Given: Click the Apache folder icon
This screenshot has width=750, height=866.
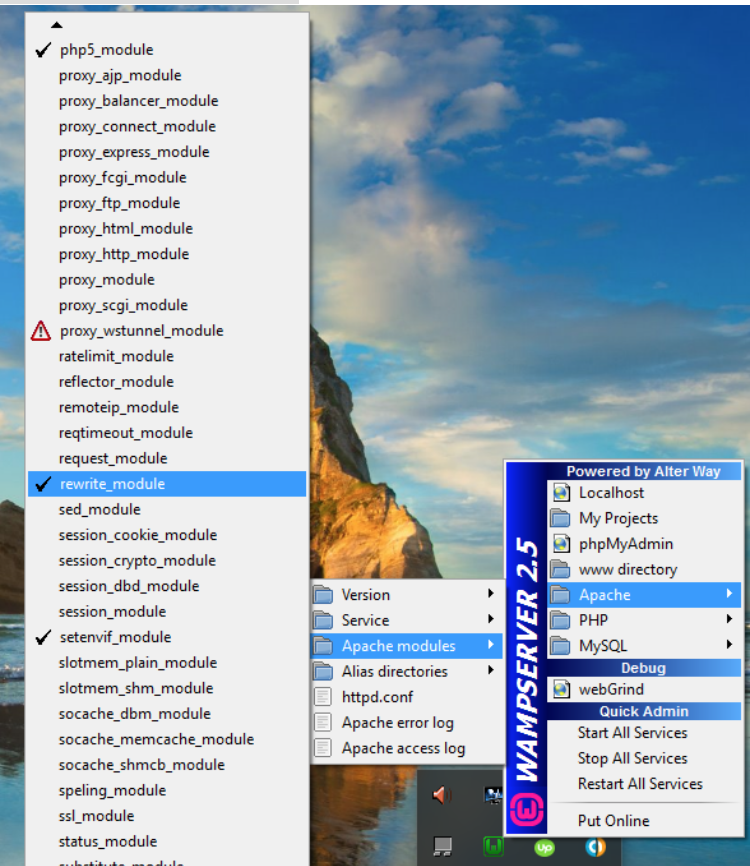Looking at the screenshot, I should [561, 595].
